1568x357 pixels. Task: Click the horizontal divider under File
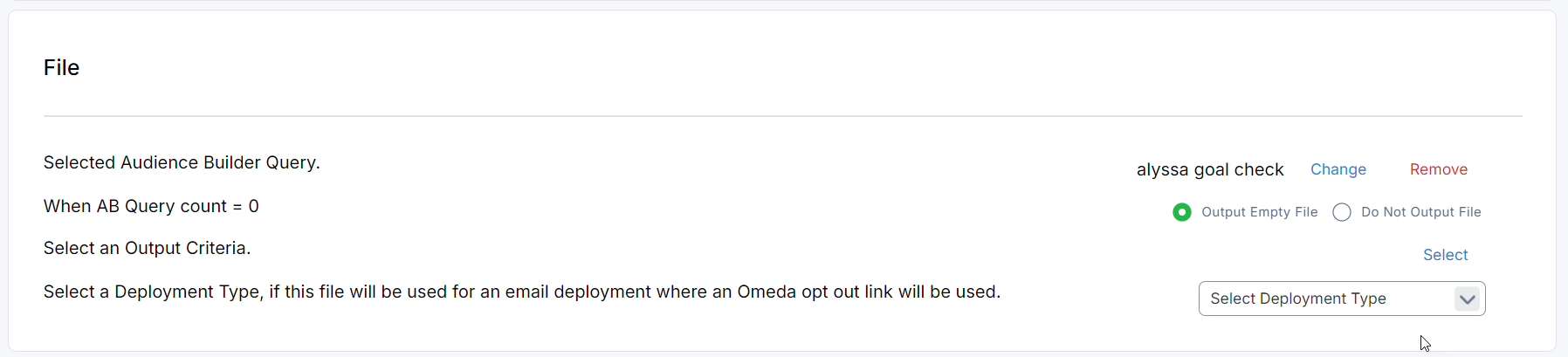click(782, 116)
